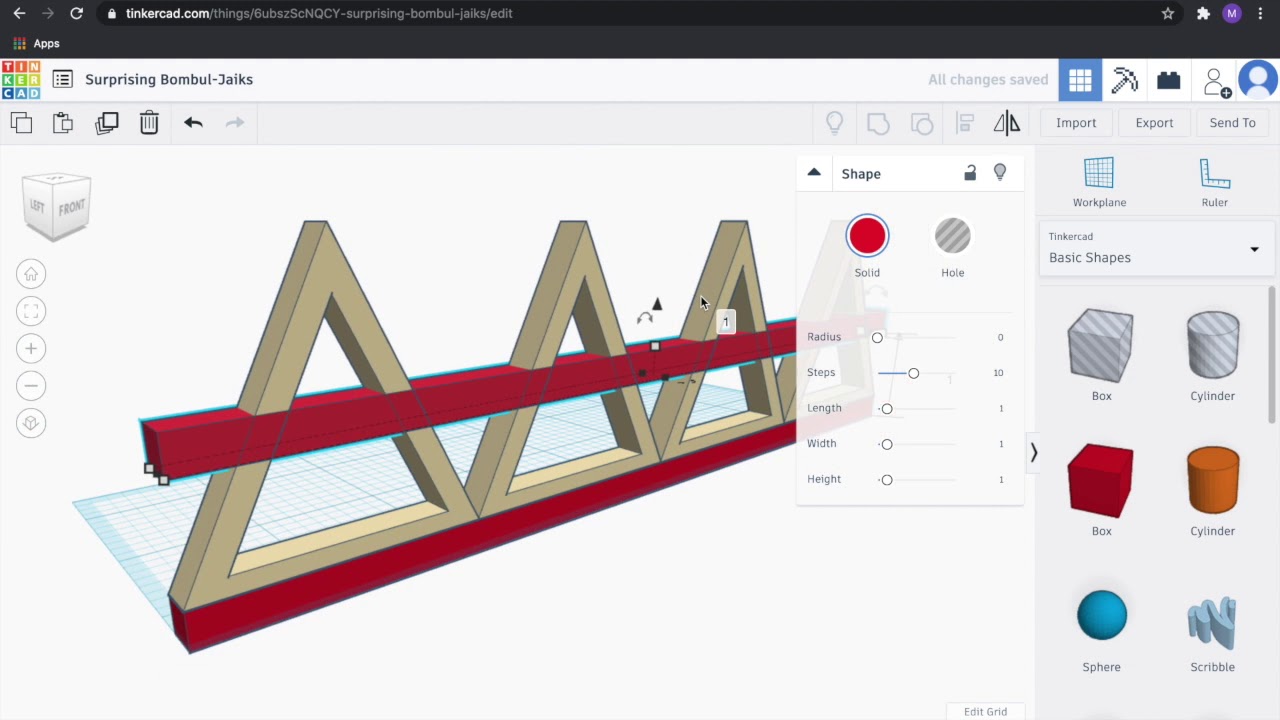1280x720 pixels.
Task: Click the Length slider handle
Action: pos(886,409)
